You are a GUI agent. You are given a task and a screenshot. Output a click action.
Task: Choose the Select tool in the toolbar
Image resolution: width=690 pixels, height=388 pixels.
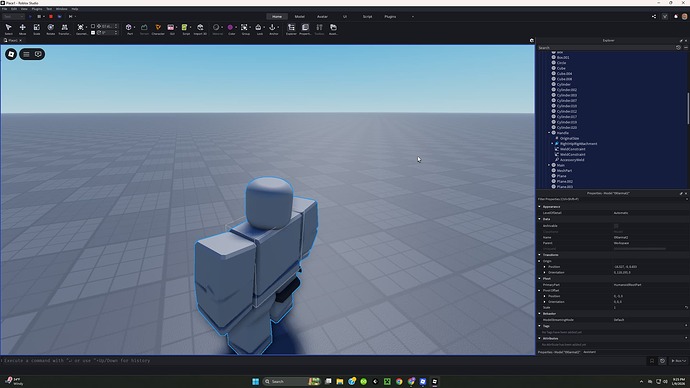click(8, 29)
